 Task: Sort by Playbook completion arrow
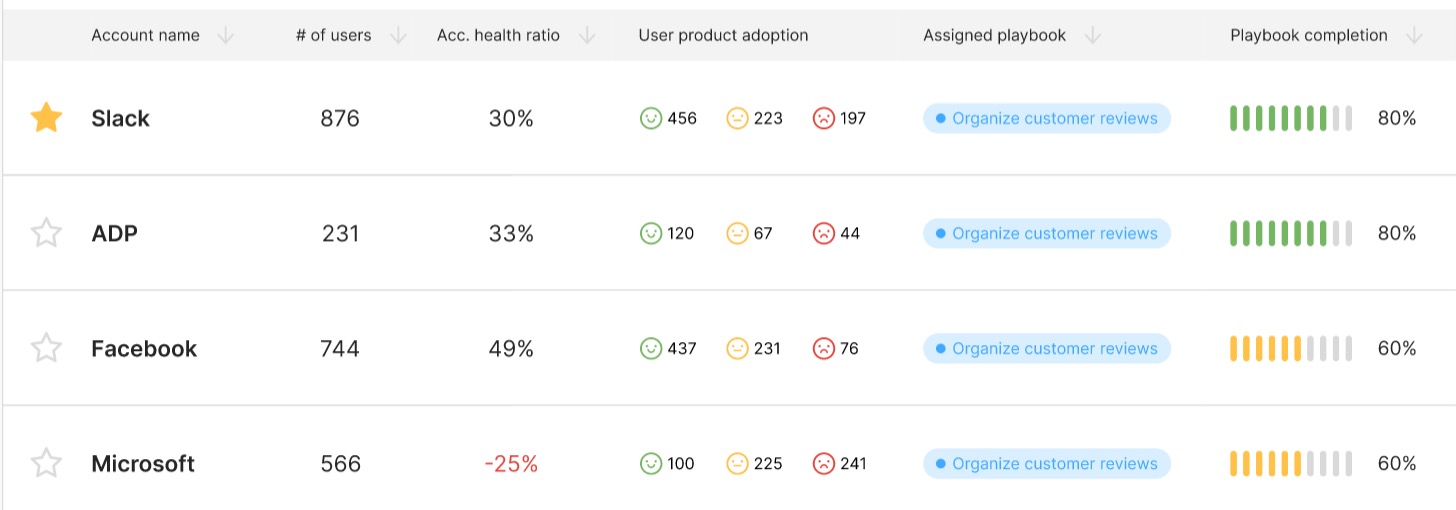[x=1414, y=36]
